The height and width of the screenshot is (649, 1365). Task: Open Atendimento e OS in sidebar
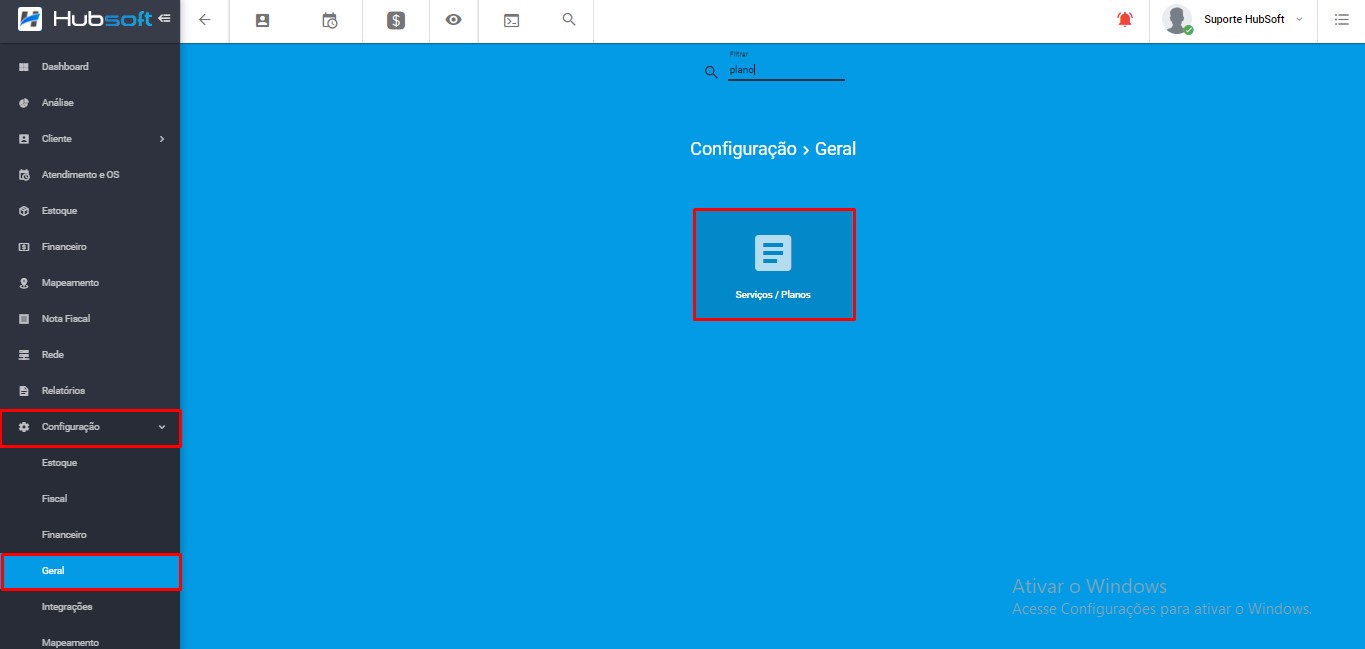(x=80, y=175)
